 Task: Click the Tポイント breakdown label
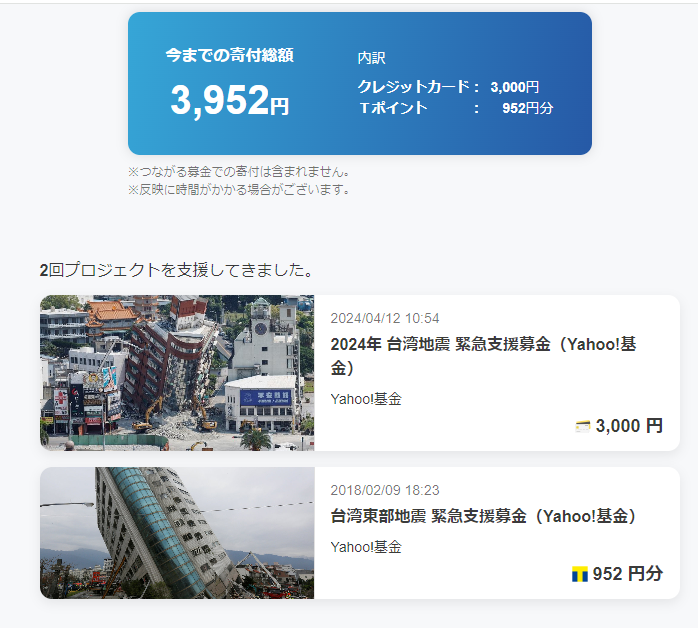[x=394, y=108]
